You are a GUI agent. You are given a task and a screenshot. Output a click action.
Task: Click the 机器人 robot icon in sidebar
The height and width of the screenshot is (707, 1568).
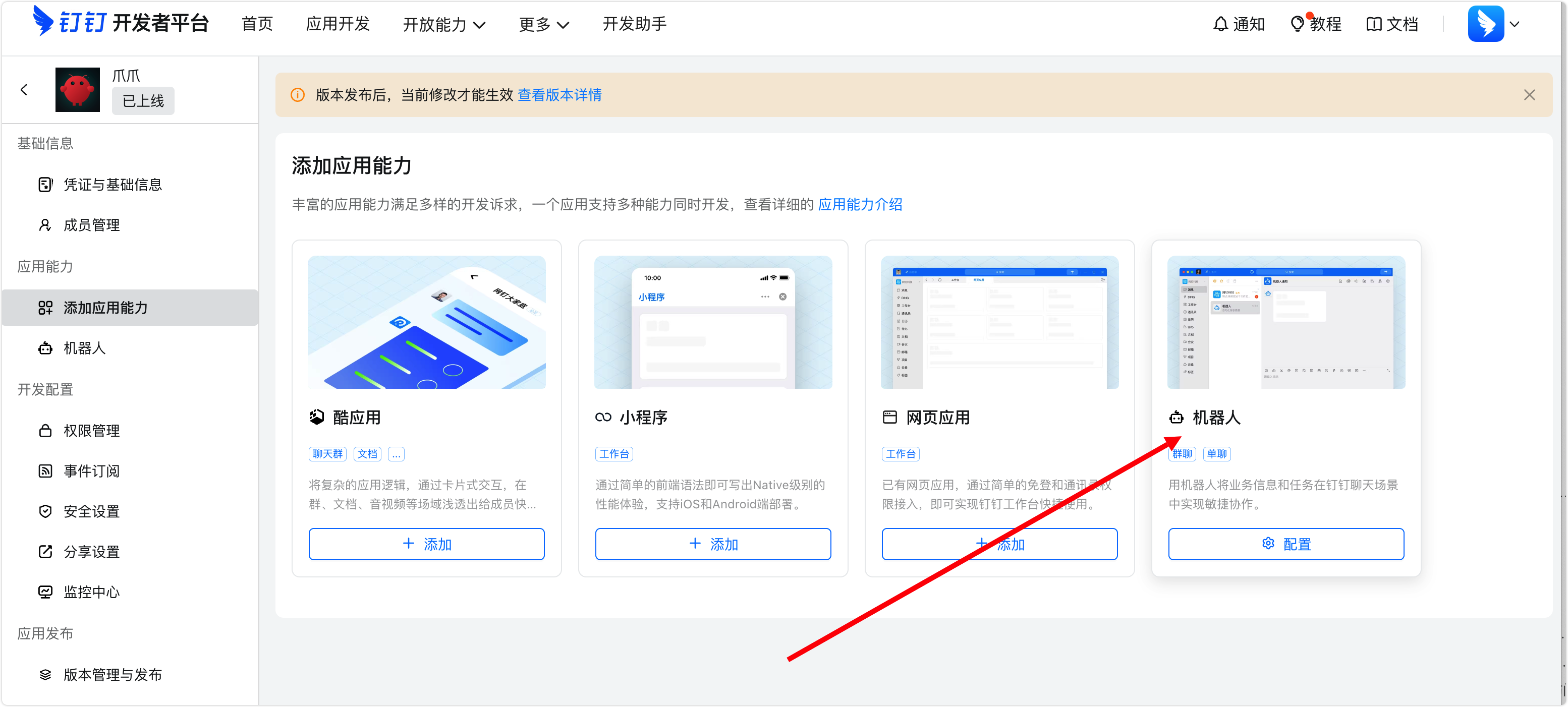[x=45, y=348]
